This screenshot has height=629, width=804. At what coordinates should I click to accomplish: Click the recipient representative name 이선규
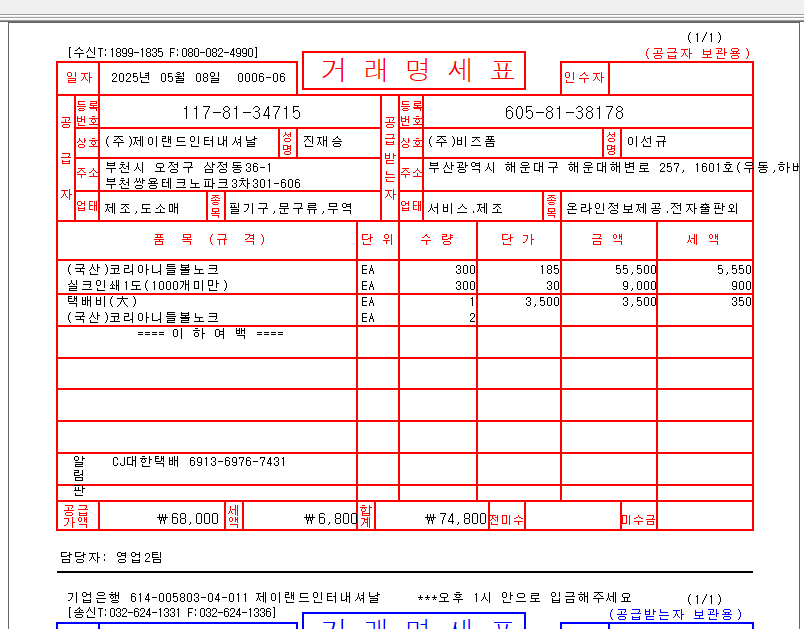pos(646,142)
